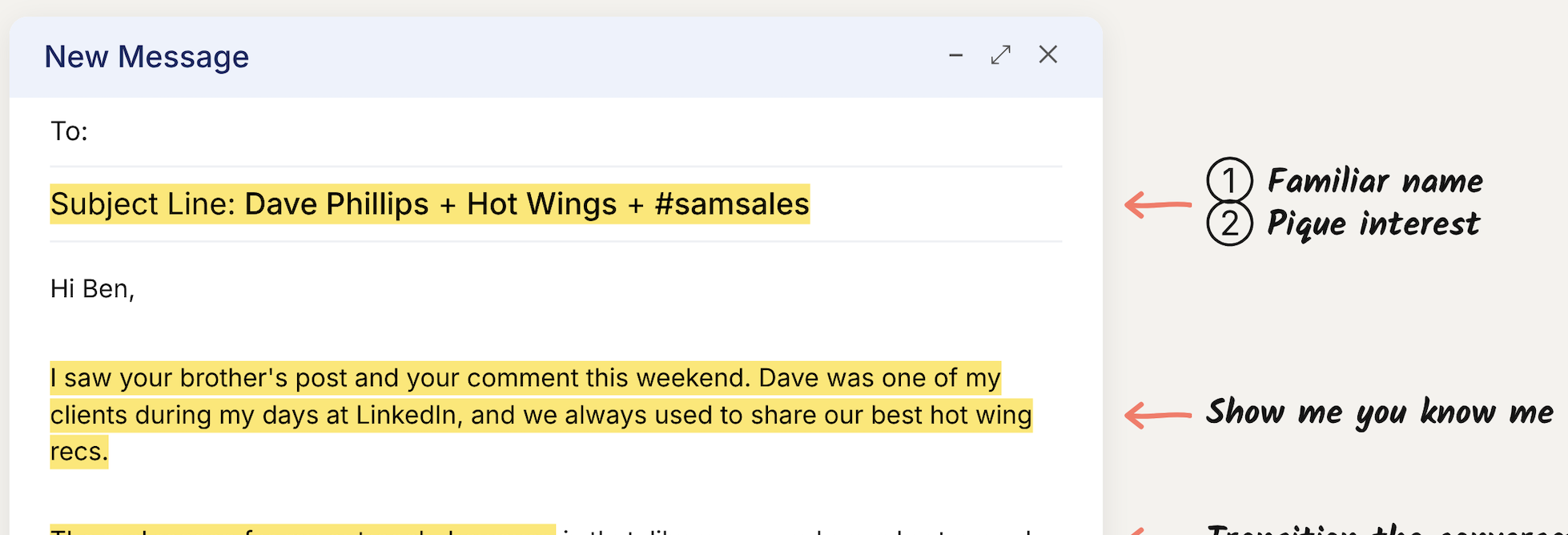Minimize the New Message window
The width and height of the screenshot is (1568, 535).
955,55
